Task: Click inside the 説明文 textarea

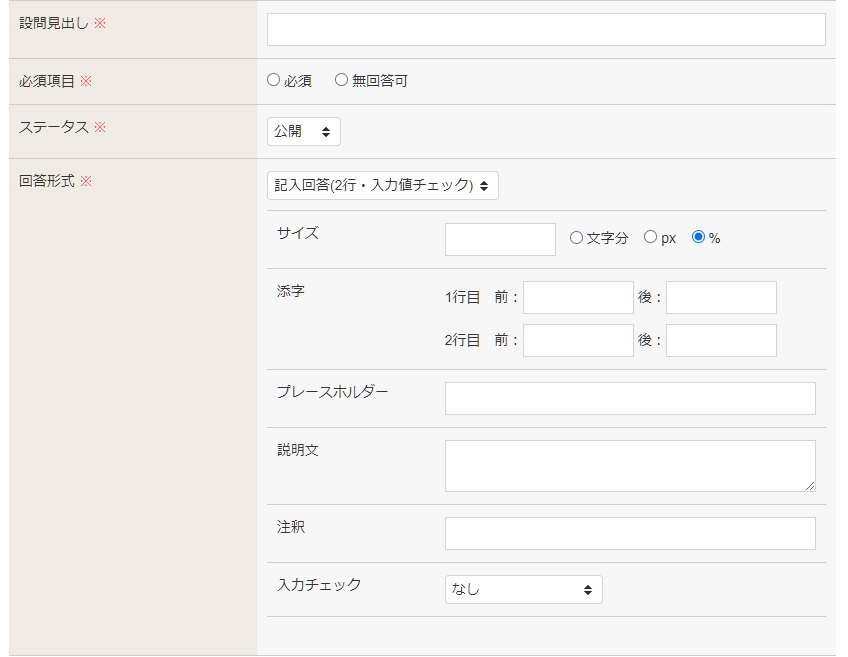Action: [x=630, y=466]
